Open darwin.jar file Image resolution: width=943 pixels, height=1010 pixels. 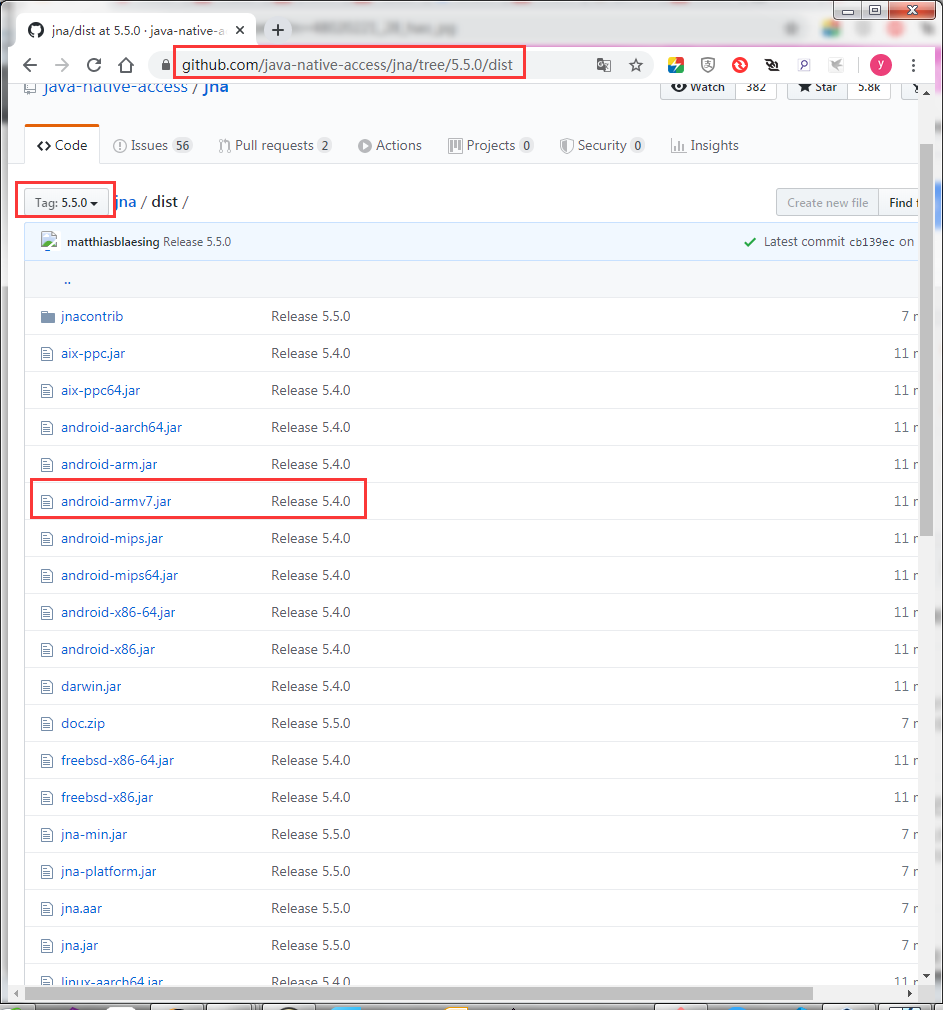[x=91, y=687]
